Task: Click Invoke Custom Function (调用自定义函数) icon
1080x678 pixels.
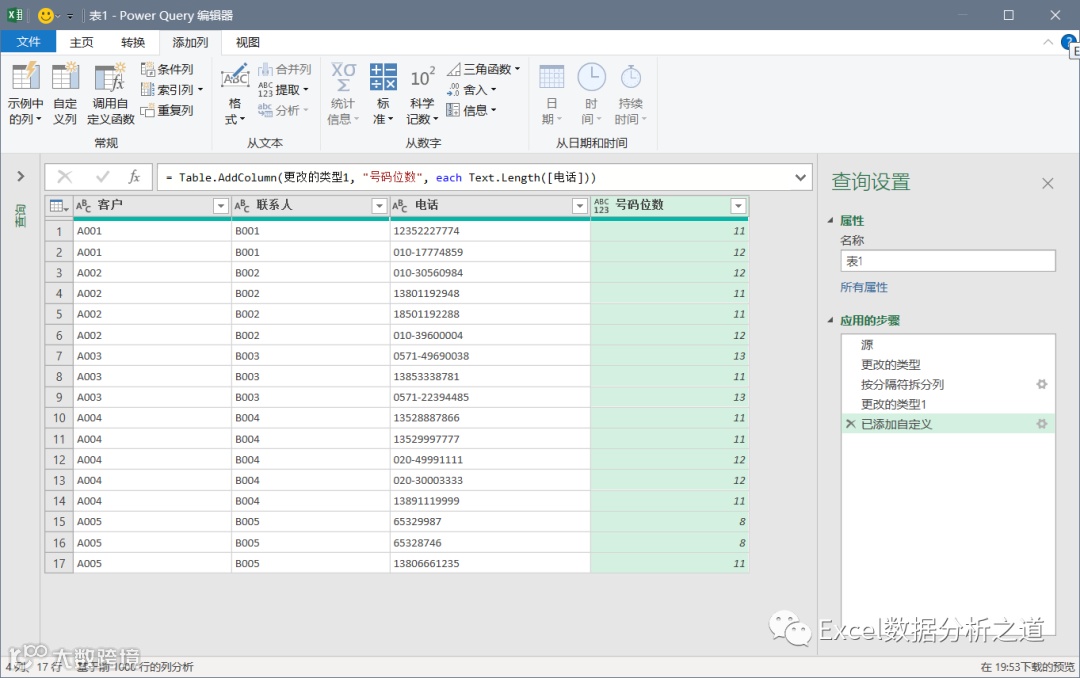Action: tap(110, 76)
